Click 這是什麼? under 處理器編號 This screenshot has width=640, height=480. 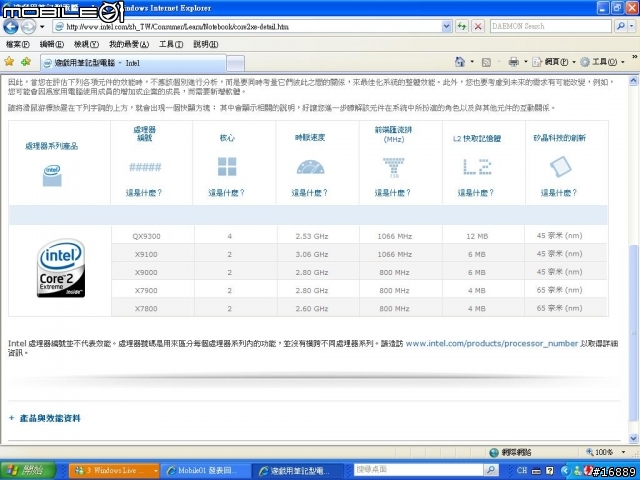(x=144, y=193)
